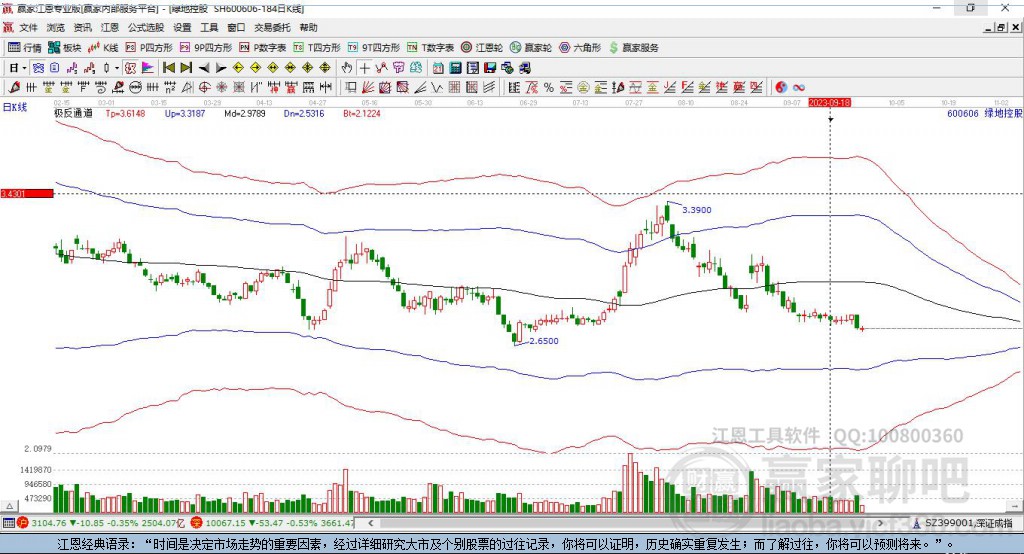
Task: Open the 9T四方形 tool
Action: 374,48
